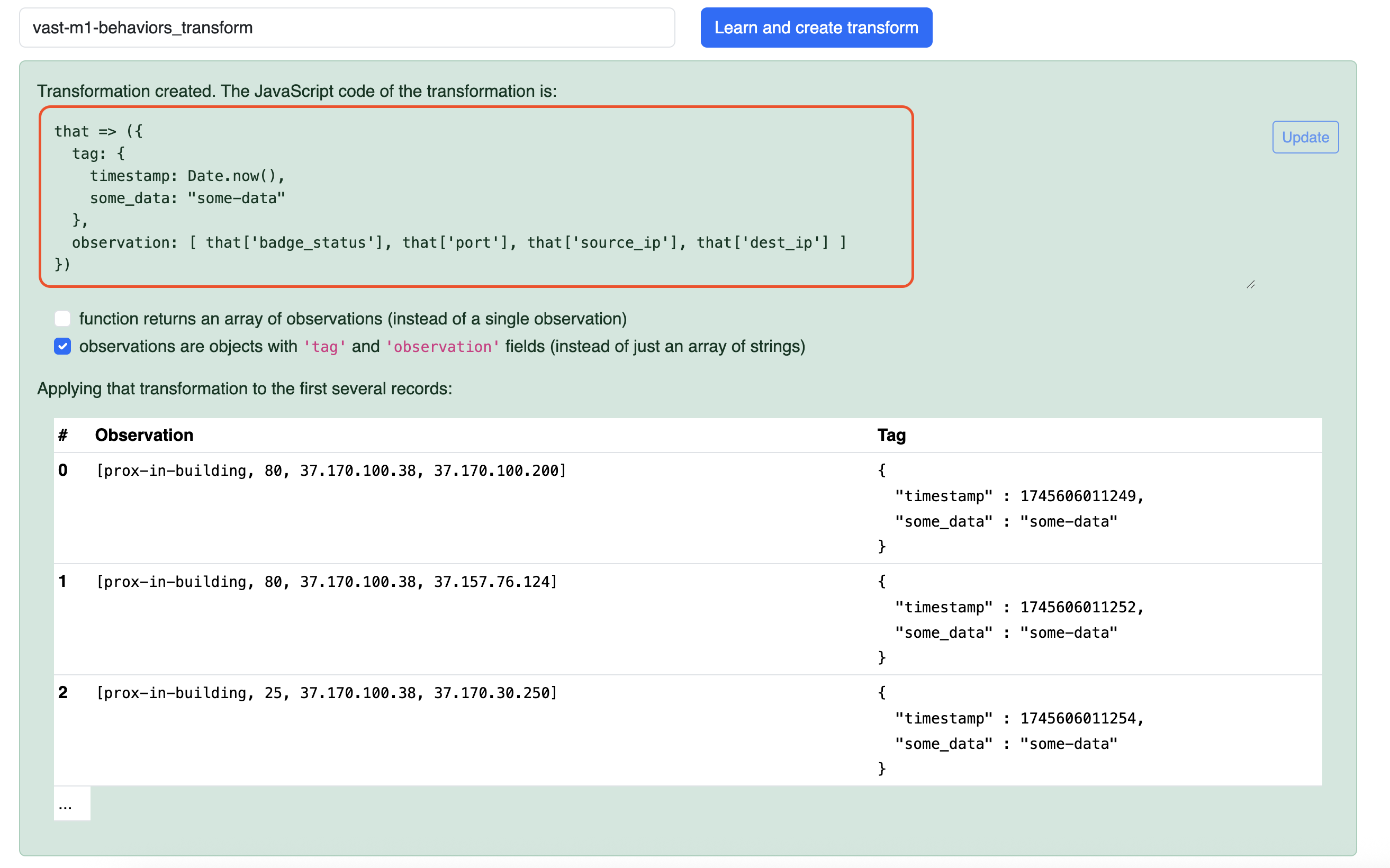Select observation ending with 37.157.76.124
The image size is (1390, 868).
coord(327,582)
